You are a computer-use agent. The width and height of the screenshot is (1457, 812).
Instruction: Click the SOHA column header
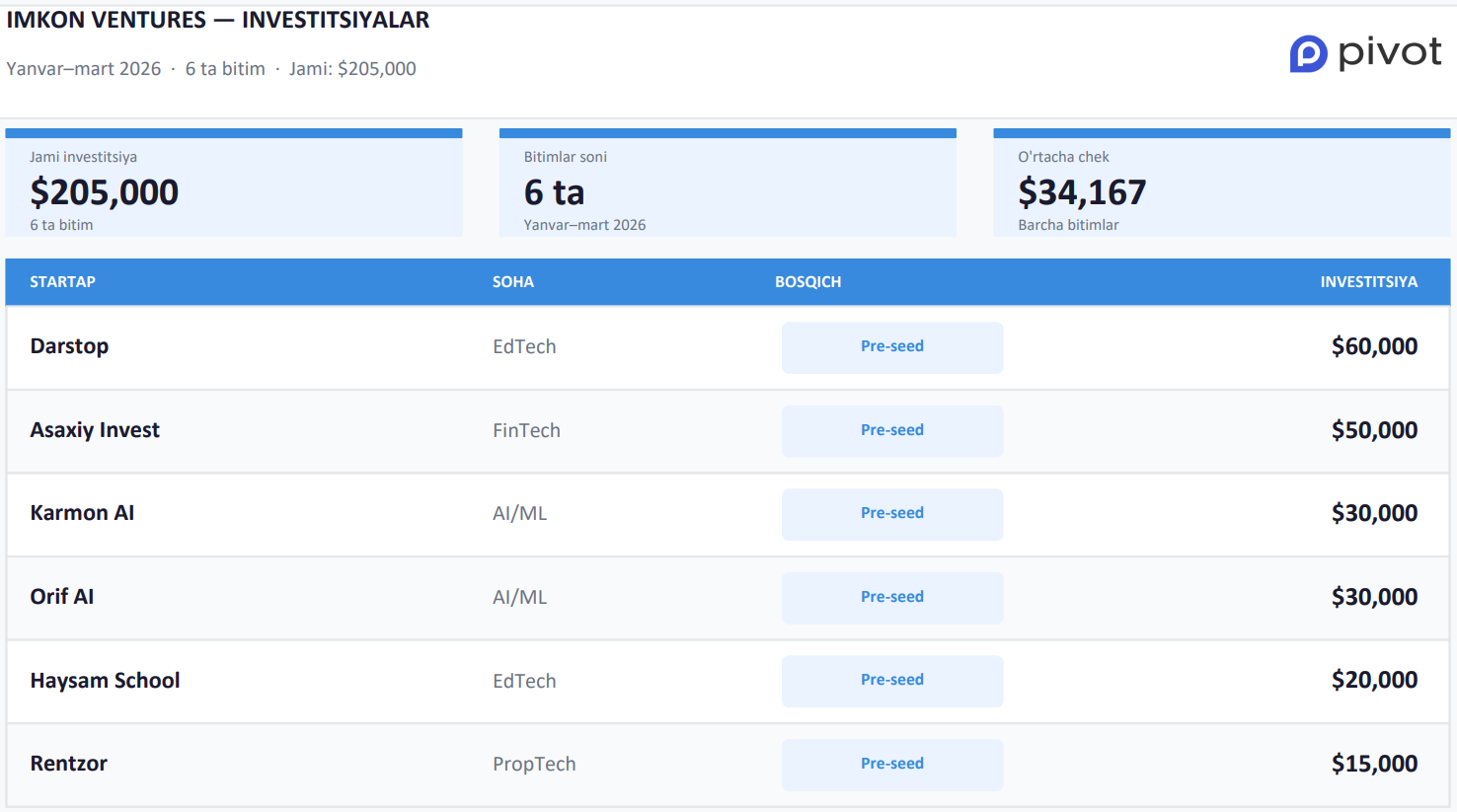click(x=512, y=282)
